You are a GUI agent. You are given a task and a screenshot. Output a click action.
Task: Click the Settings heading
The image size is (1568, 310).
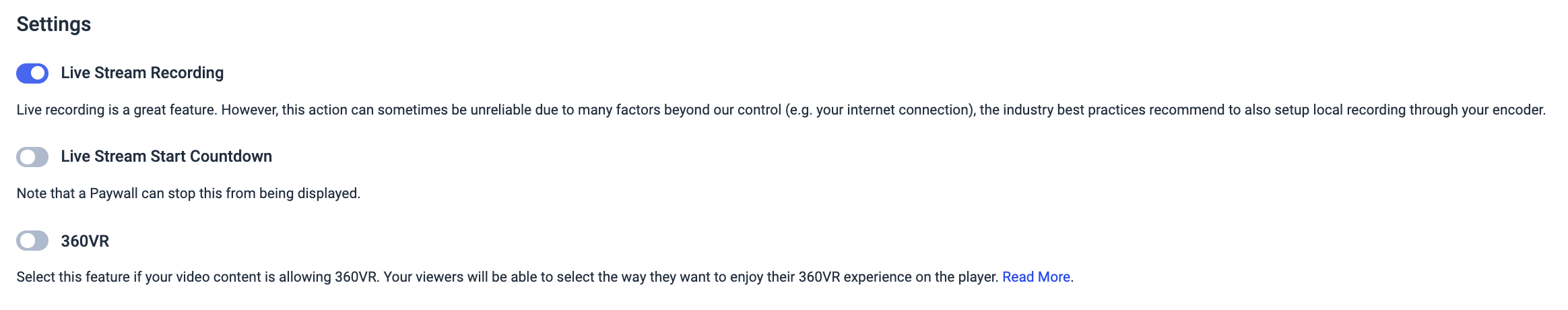tap(54, 24)
